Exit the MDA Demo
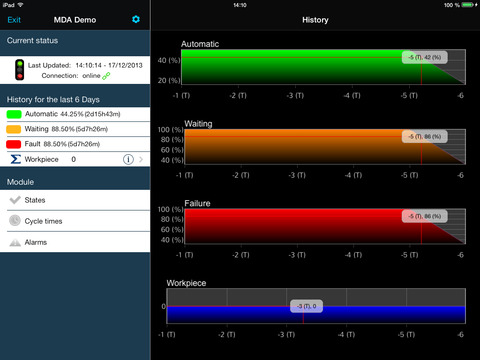480x360 pixels. pyautogui.click(x=14, y=20)
